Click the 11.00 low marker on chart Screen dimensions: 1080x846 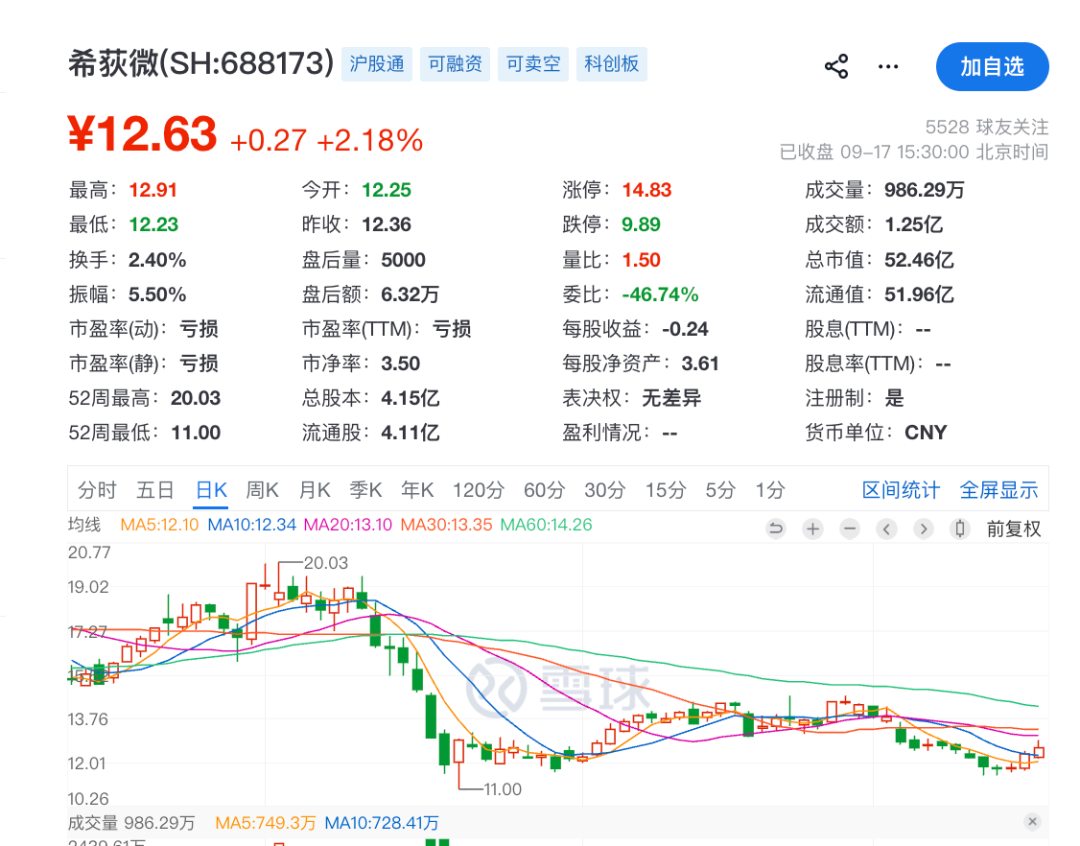(x=503, y=790)
